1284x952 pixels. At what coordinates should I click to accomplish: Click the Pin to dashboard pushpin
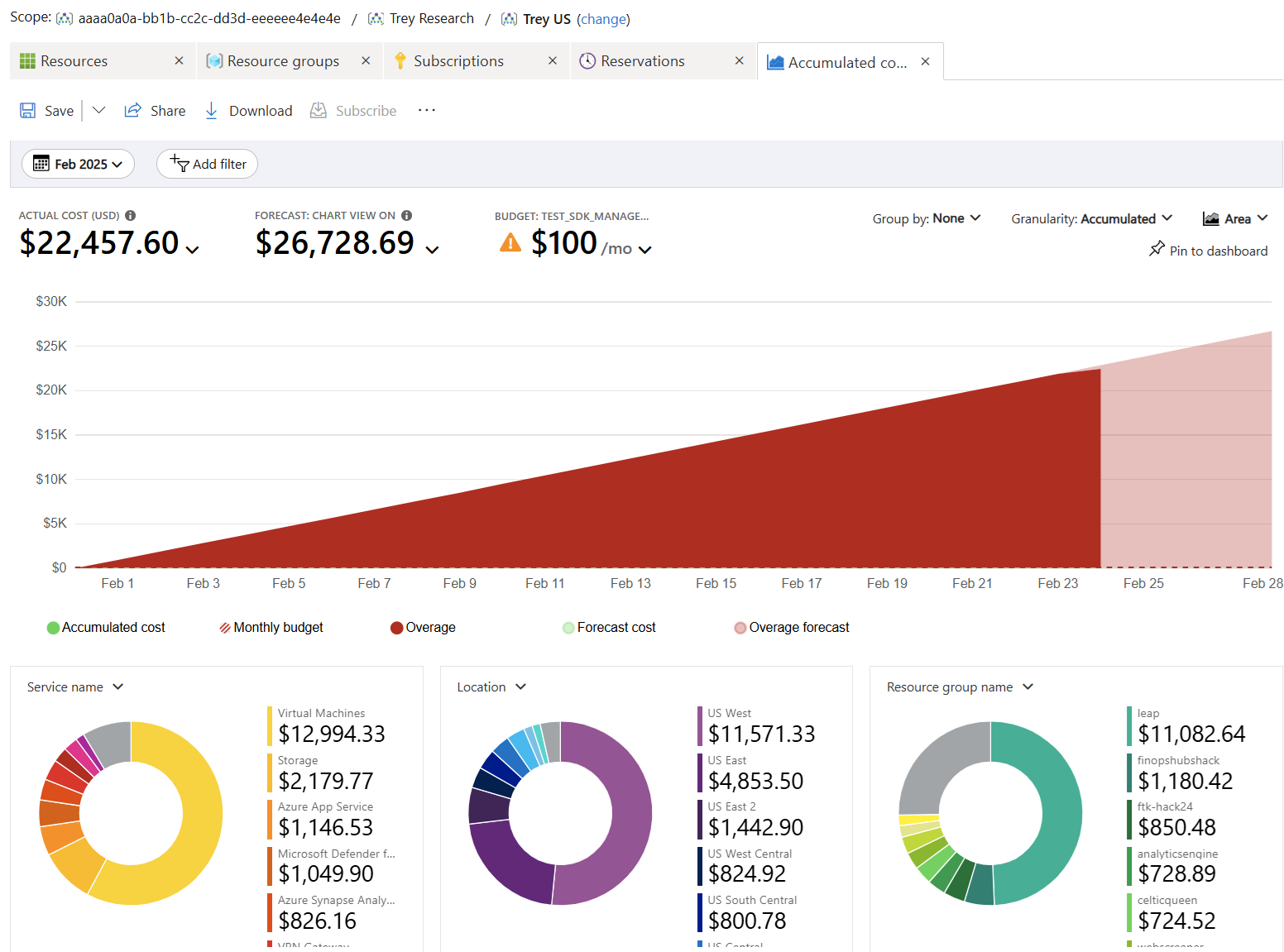1157,250
